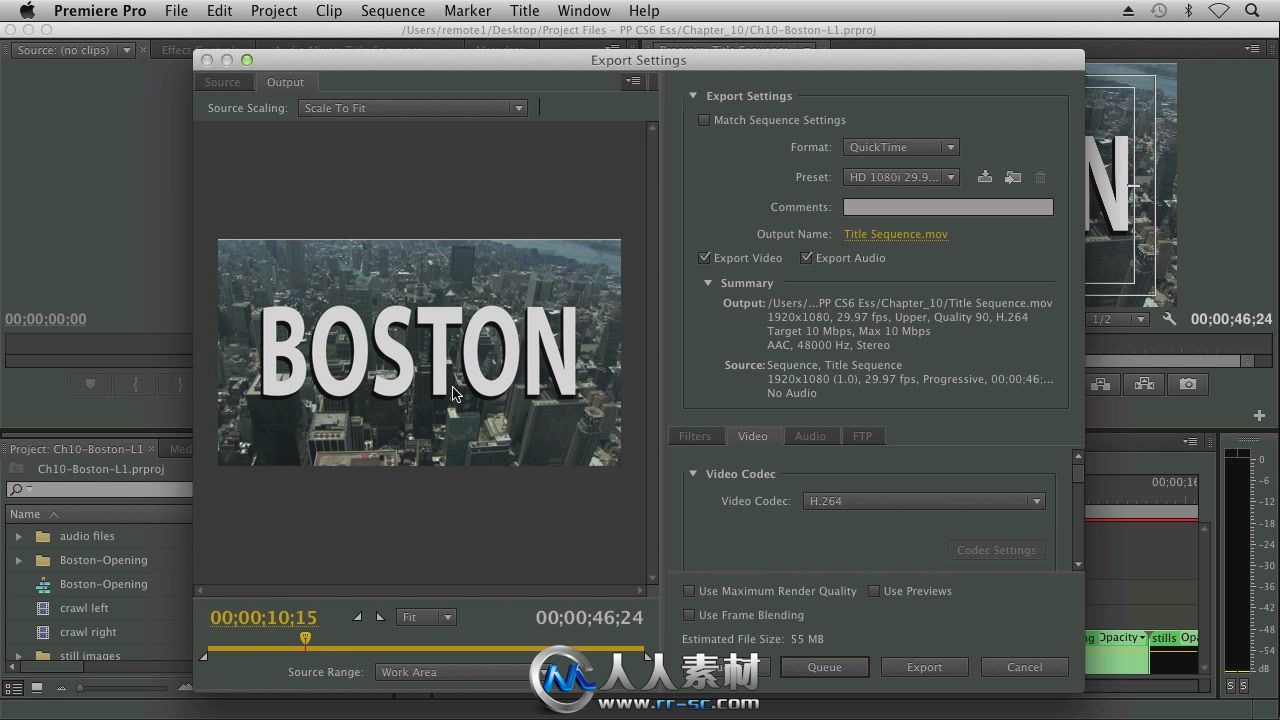The image size is (1280, 720).
Task: Open the Fit zoom level dropdown
Action: click(426, 617)
